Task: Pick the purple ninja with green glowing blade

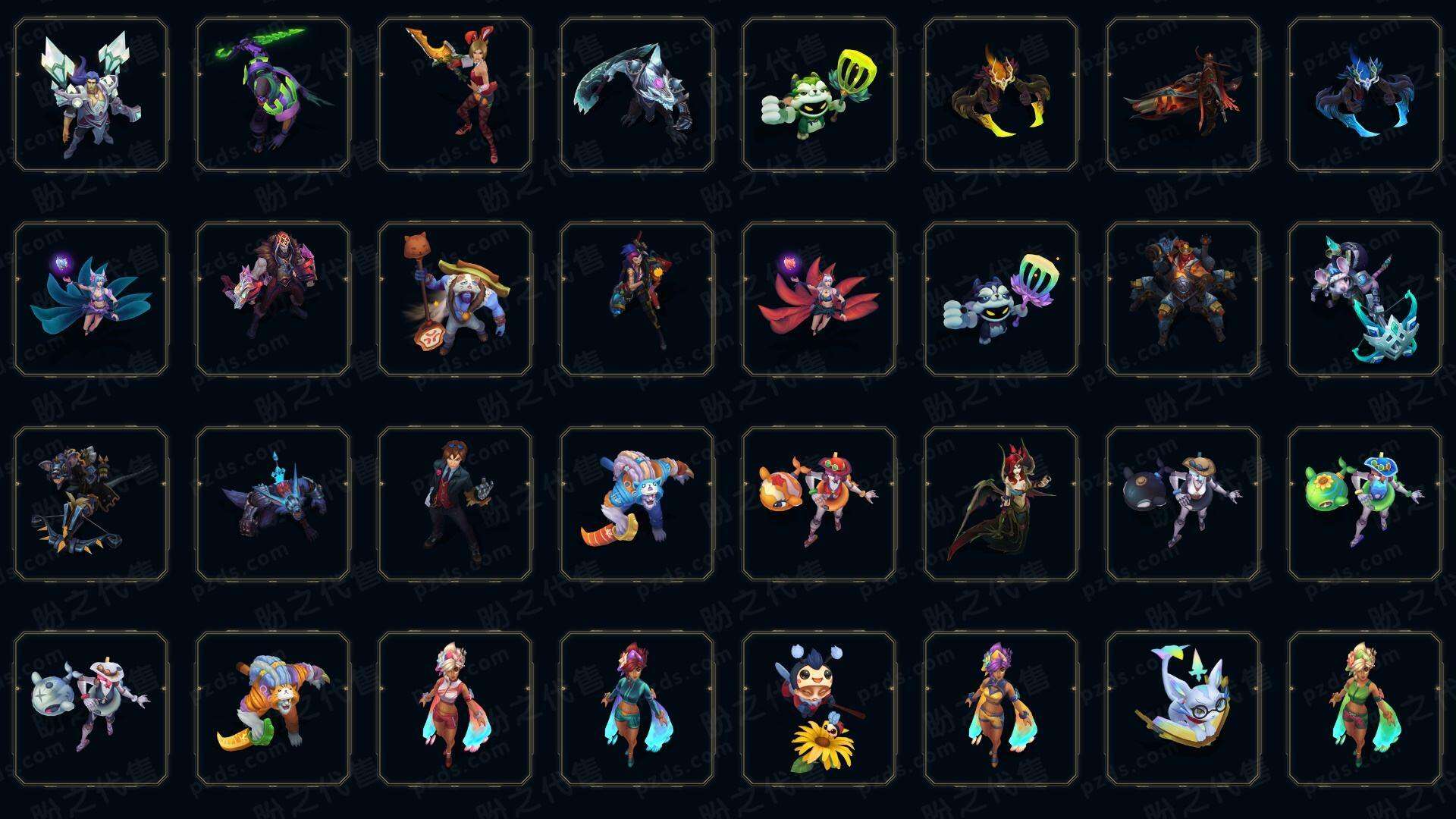Action: tap(273, 95)
